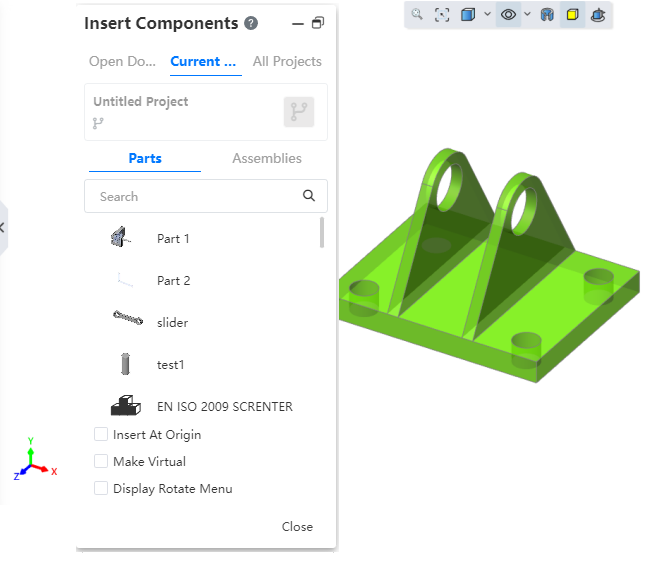Open the Insert Components help icon
The height and width of the screenshot is (562, 648).
(x=251, y=24)
